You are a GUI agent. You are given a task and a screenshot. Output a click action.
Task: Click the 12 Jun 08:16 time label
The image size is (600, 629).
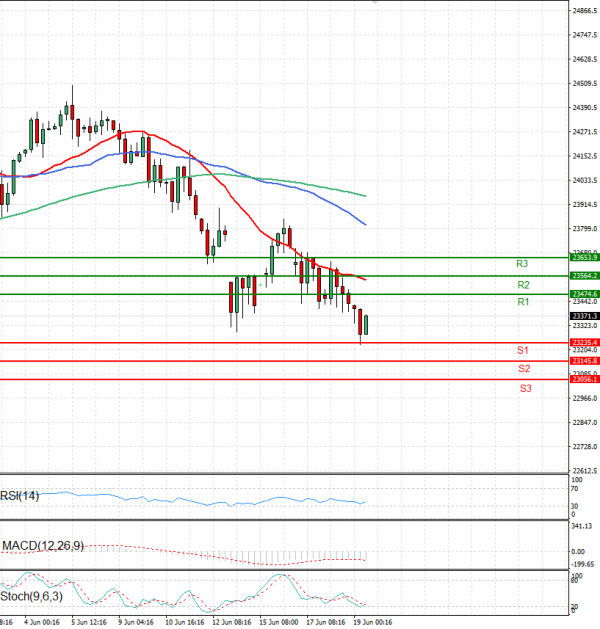(x=232, y=622)
